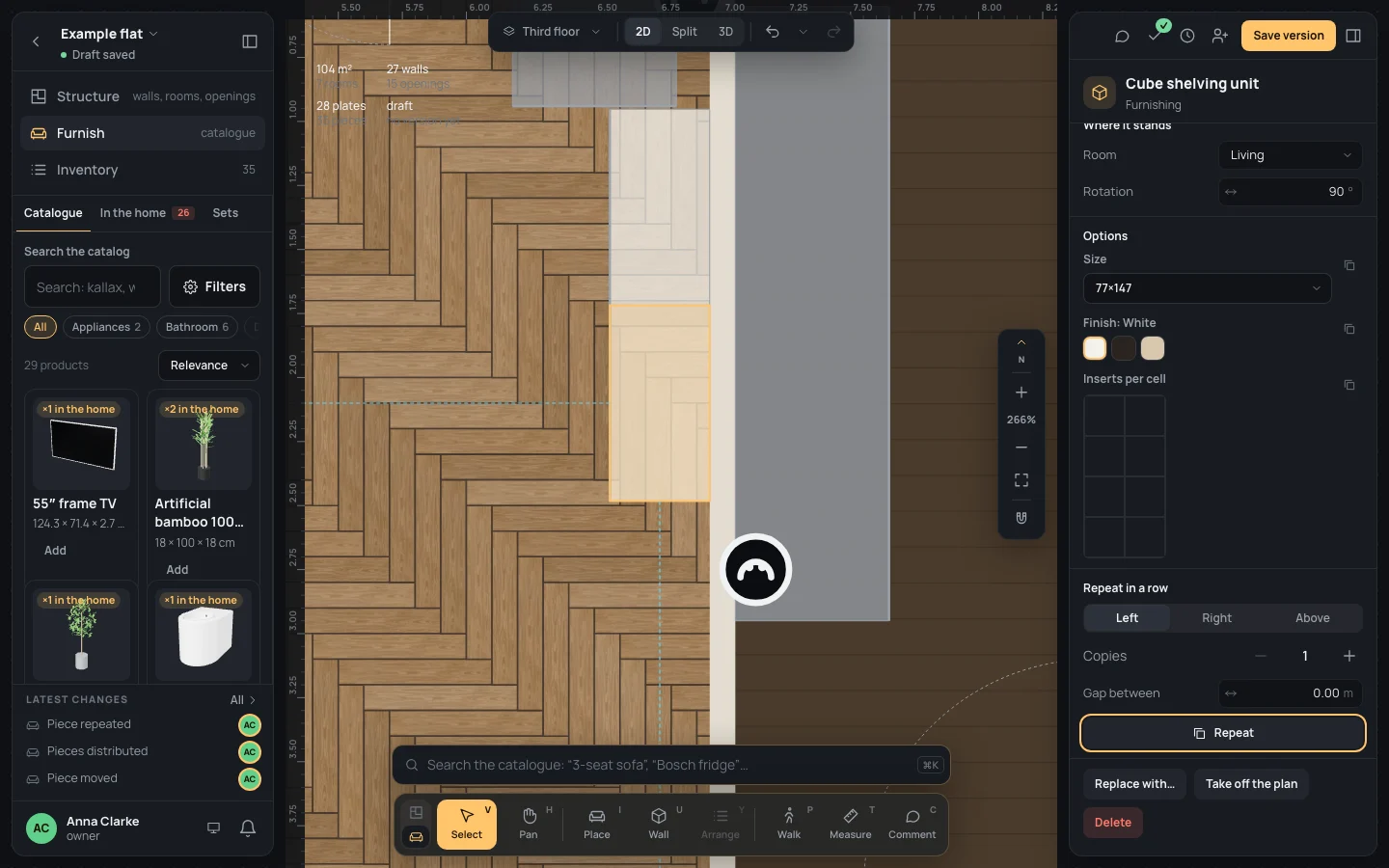Set repeat direction to Above
The height and width of the screenshot is (868, 1389).
coord(1313,618)
